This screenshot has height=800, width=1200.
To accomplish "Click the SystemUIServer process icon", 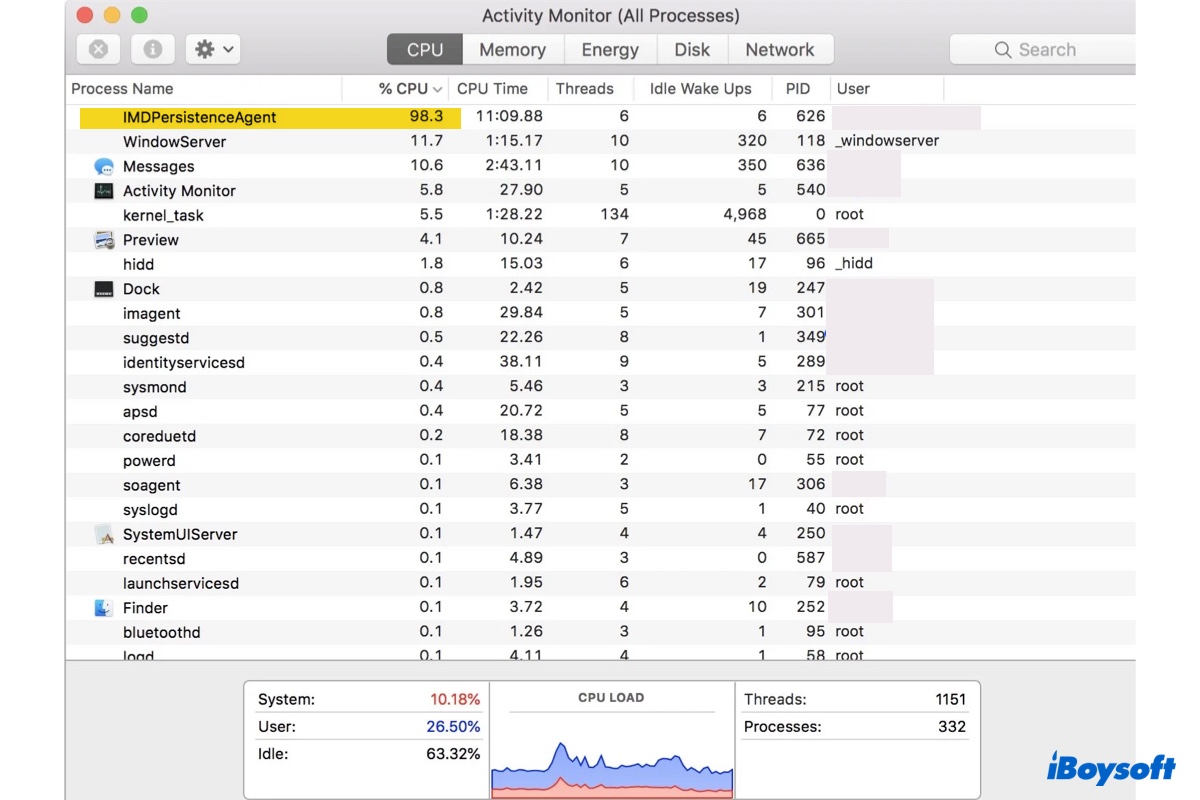I will click(104, 534).
